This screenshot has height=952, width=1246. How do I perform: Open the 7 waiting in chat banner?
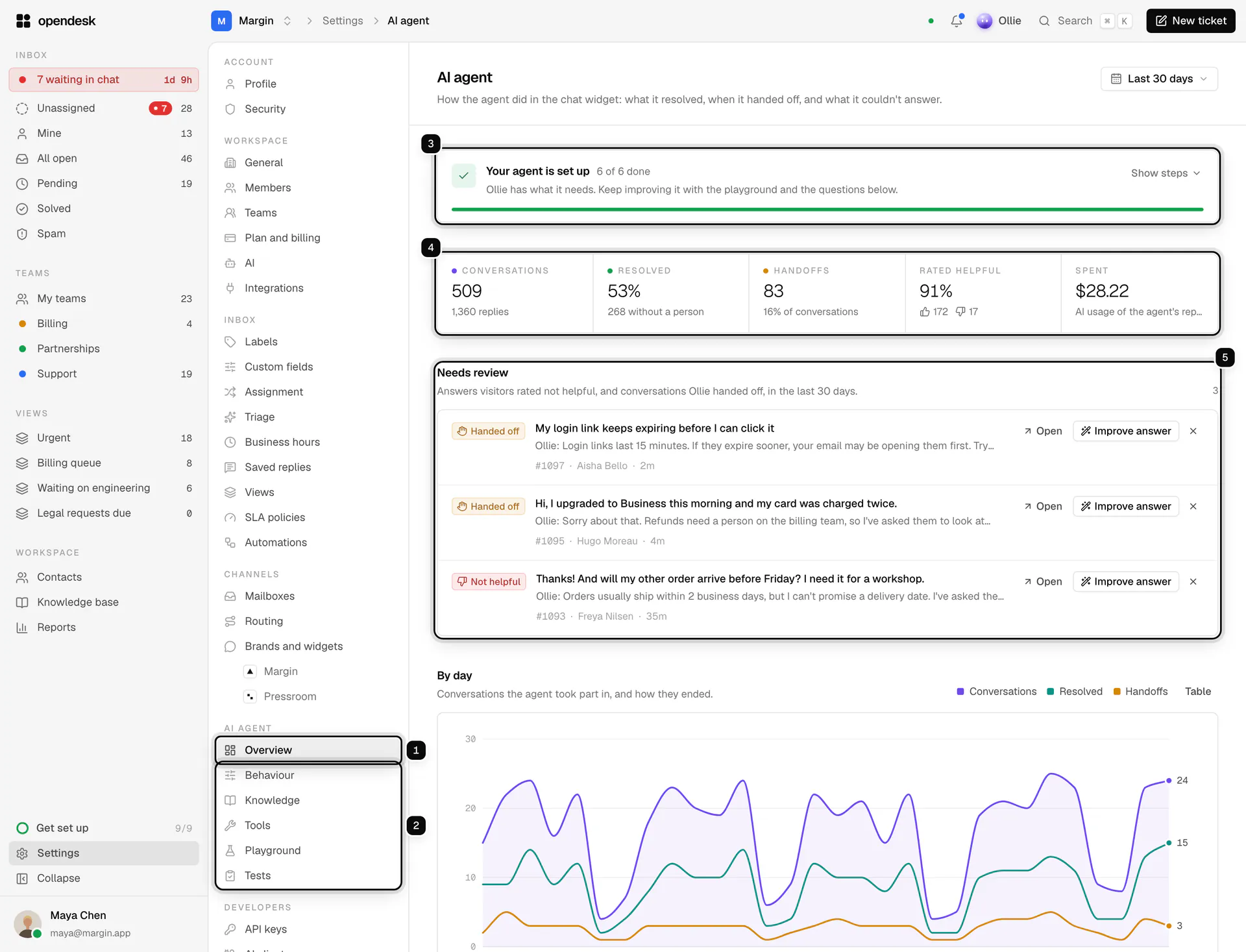pos(104,80)
